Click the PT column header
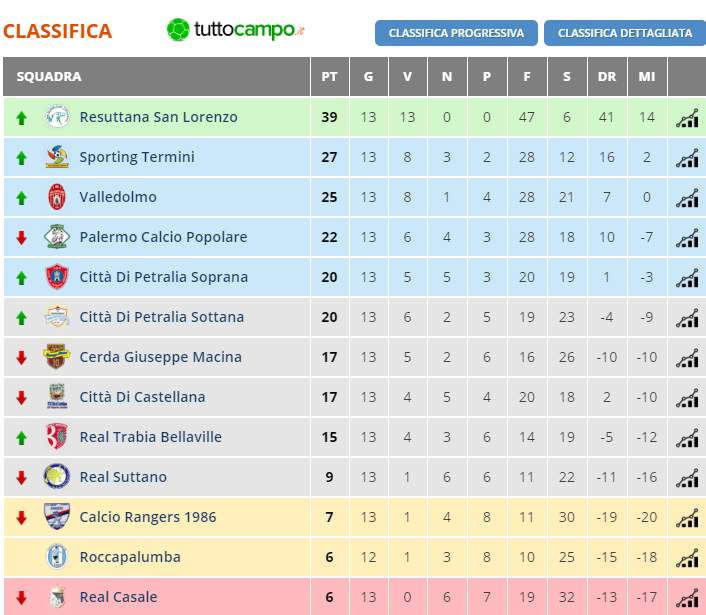The width and height of the screenshot is (706, 615). [329, 77]
